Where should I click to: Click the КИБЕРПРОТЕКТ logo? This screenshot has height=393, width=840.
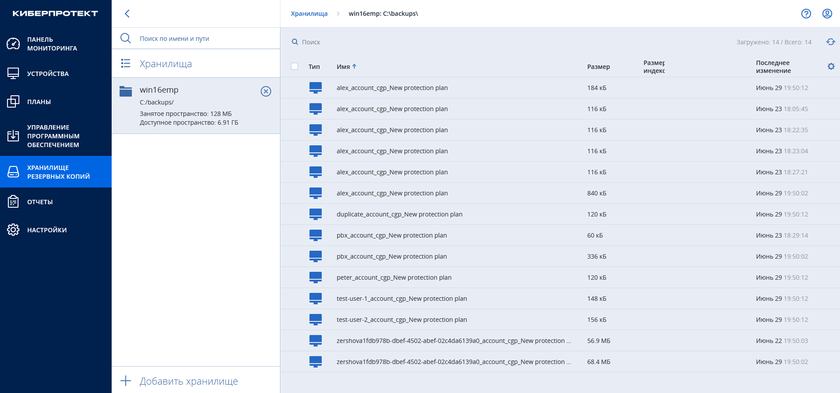point(55,13)
